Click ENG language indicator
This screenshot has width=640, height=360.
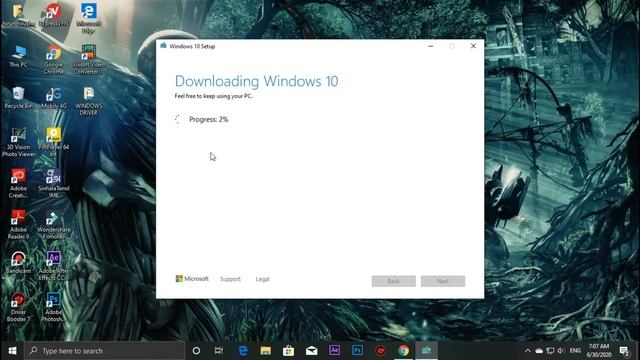pyautogui.click(x=575, y=351)
